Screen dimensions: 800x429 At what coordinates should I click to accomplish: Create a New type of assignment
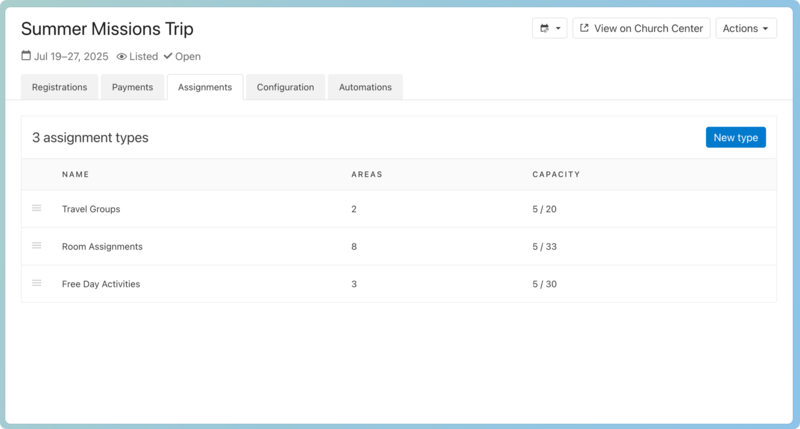[x=735, y=137]
